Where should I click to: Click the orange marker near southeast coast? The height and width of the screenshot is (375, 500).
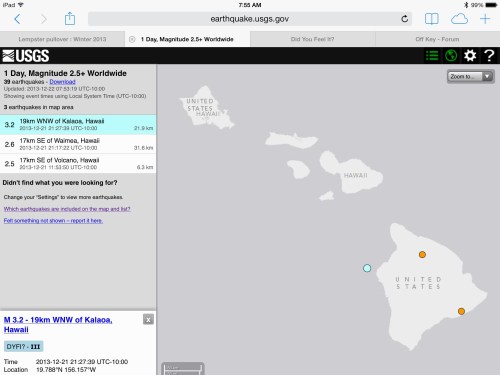(x=461, y=311)
